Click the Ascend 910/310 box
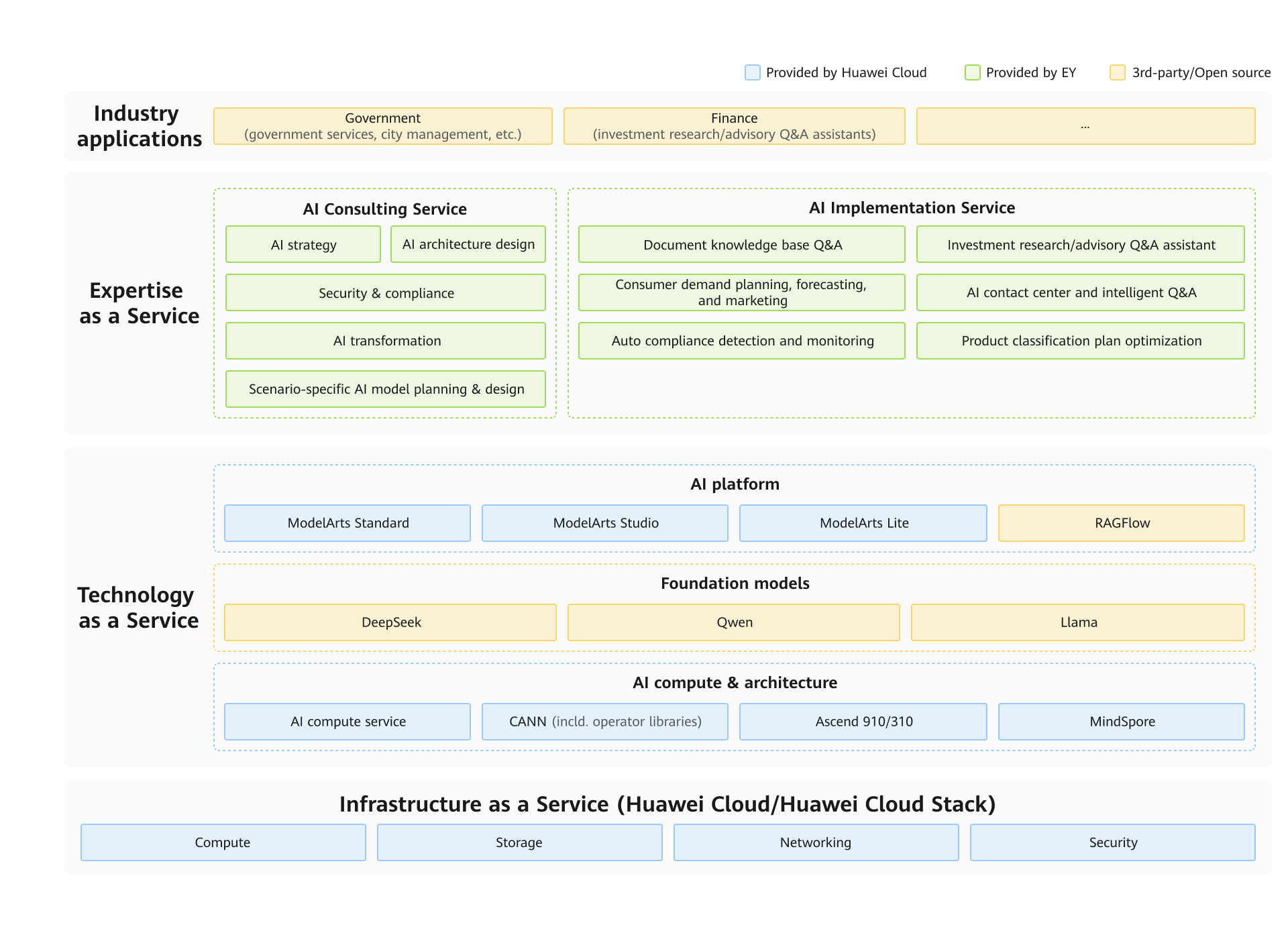 coord(863,722)
